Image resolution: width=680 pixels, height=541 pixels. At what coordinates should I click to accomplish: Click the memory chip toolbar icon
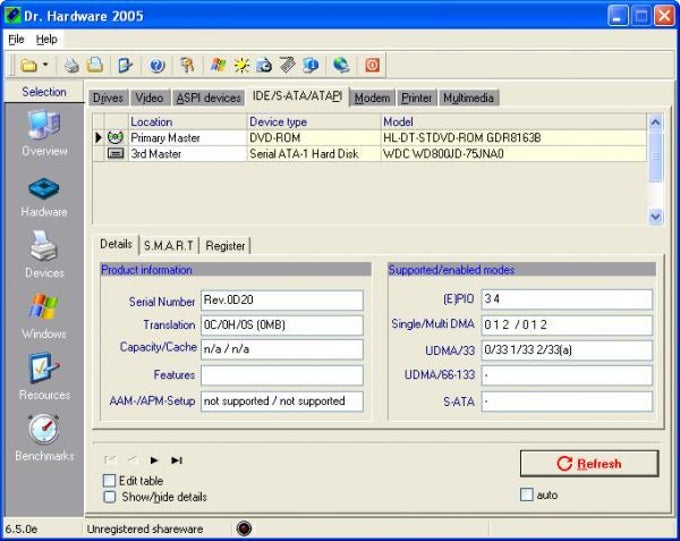[x=288, y=66]
